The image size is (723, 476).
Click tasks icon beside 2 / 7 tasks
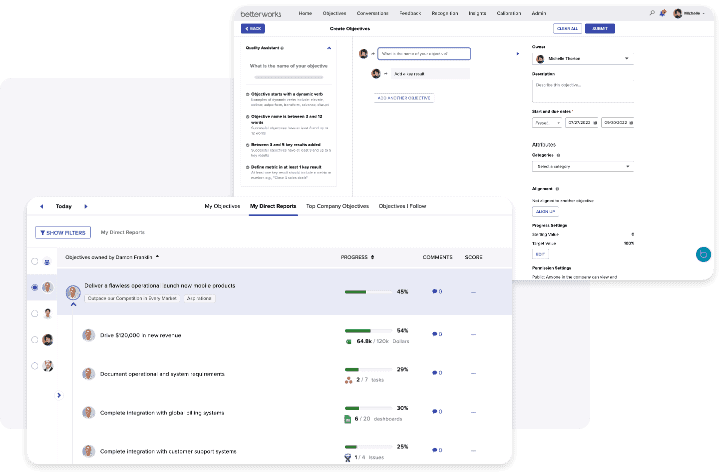pyautogui.click(x=349, y=380)
